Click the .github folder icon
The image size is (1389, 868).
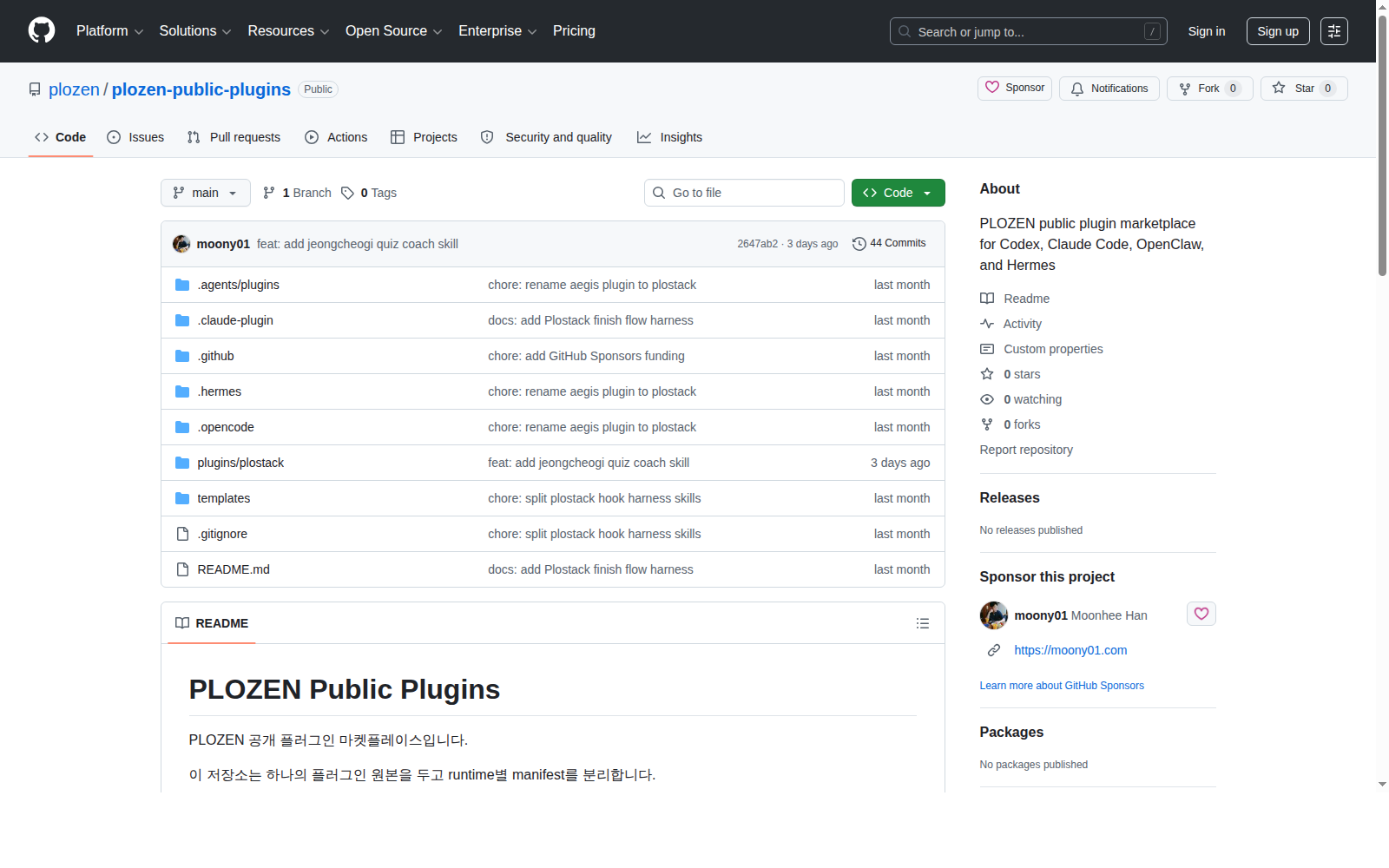coord(182,356)
